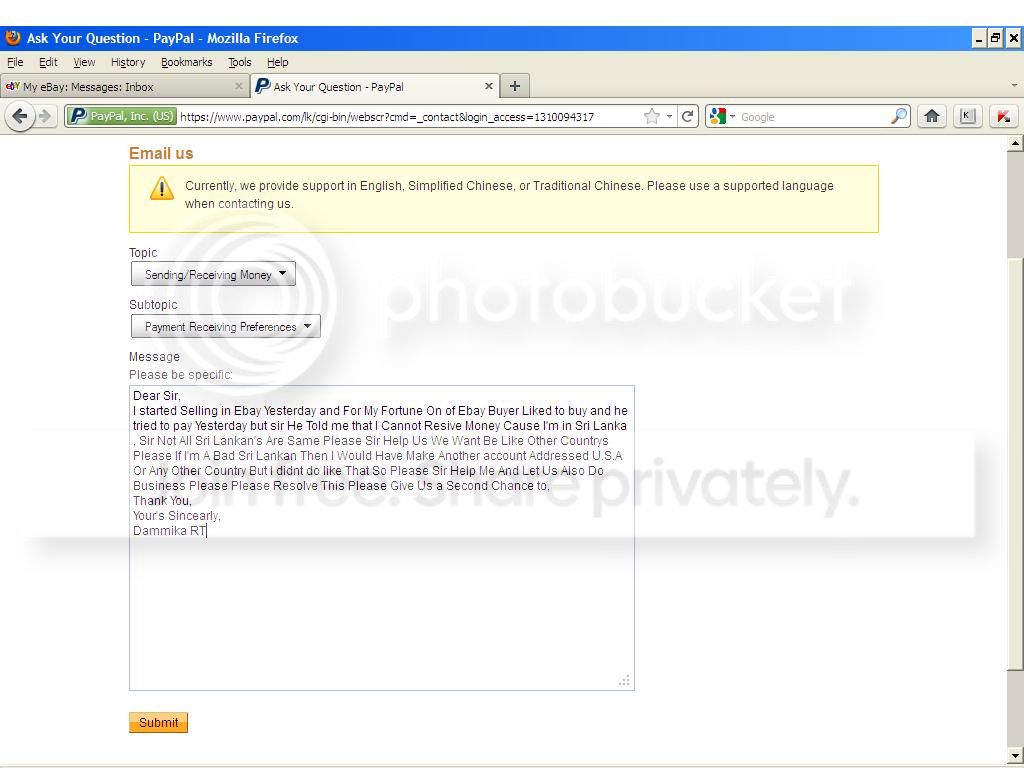Viewport: 1024px width, 768px height.
Task: Submit the email form
Action: point(158,722)
